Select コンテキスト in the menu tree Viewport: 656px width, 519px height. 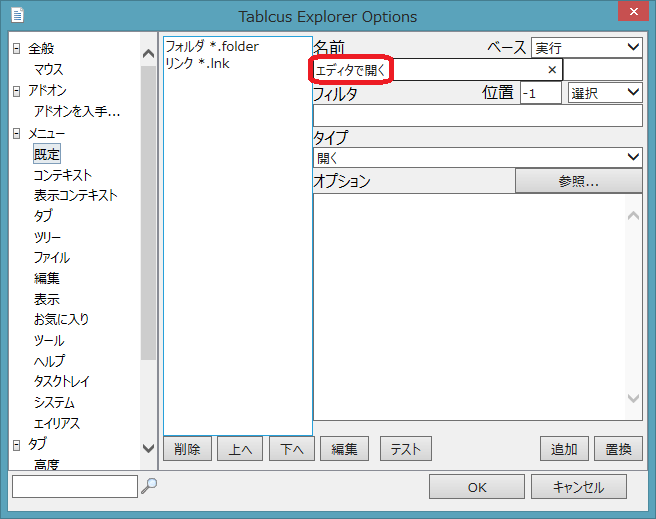pos(62,175)
